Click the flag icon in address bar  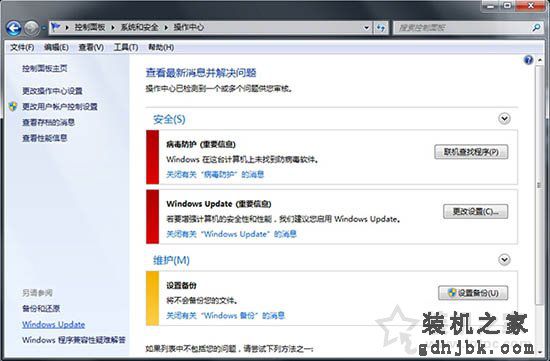point(56,27)
